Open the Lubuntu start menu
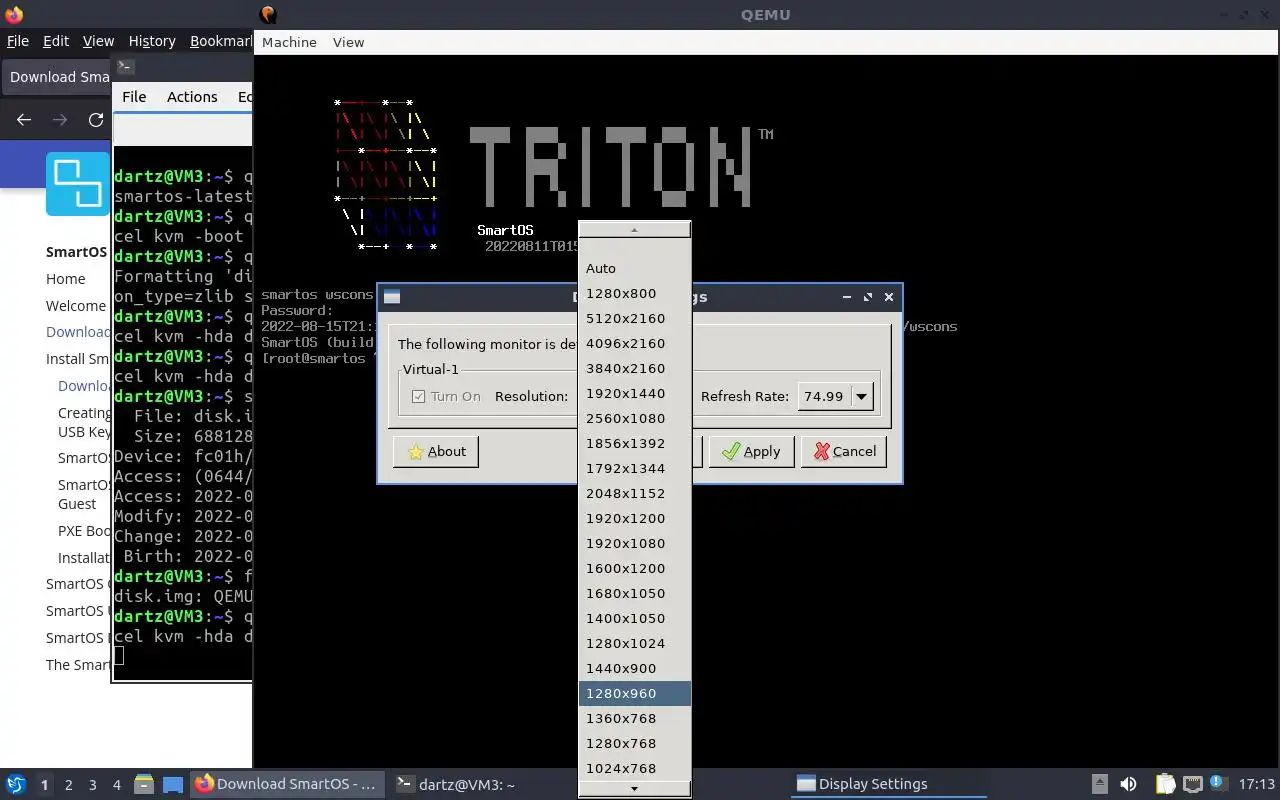1280x800 pixels. [16, 784]
